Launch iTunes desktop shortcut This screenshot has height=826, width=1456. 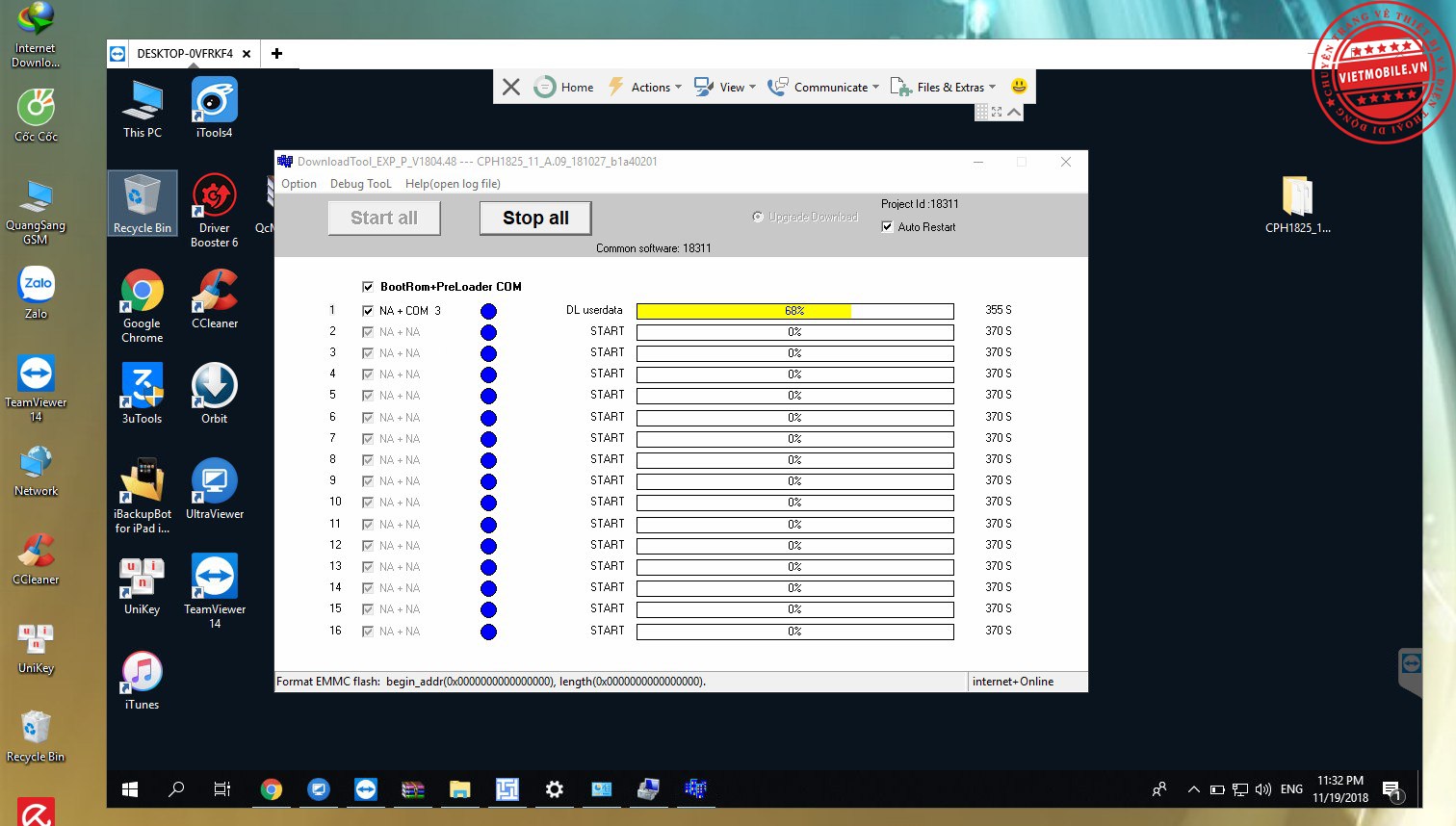(x=143, y=680)
